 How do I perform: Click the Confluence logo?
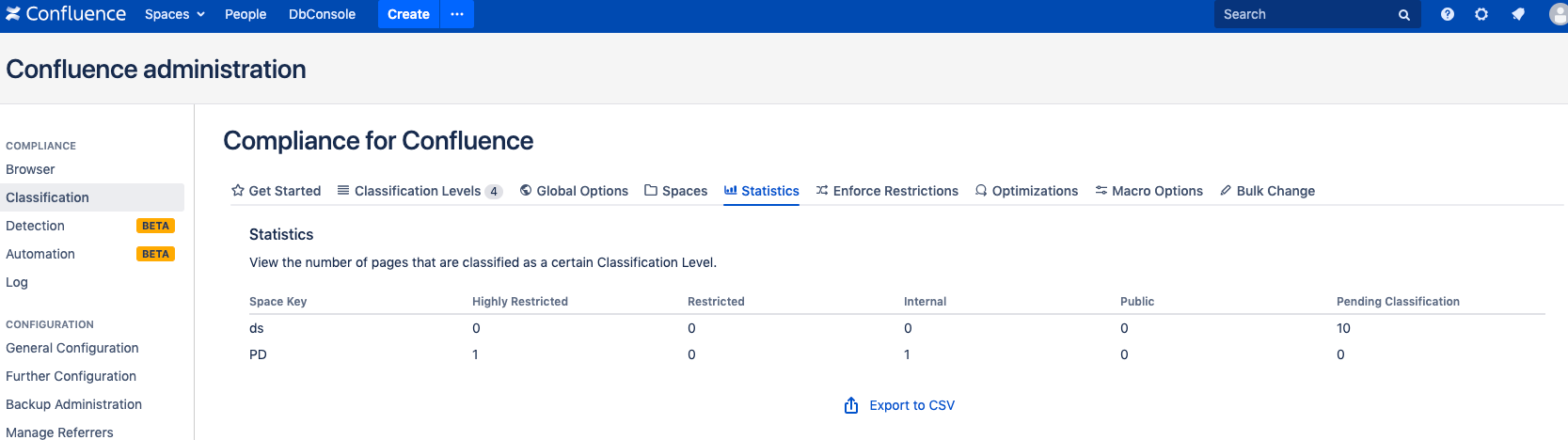tap(66, 14)
